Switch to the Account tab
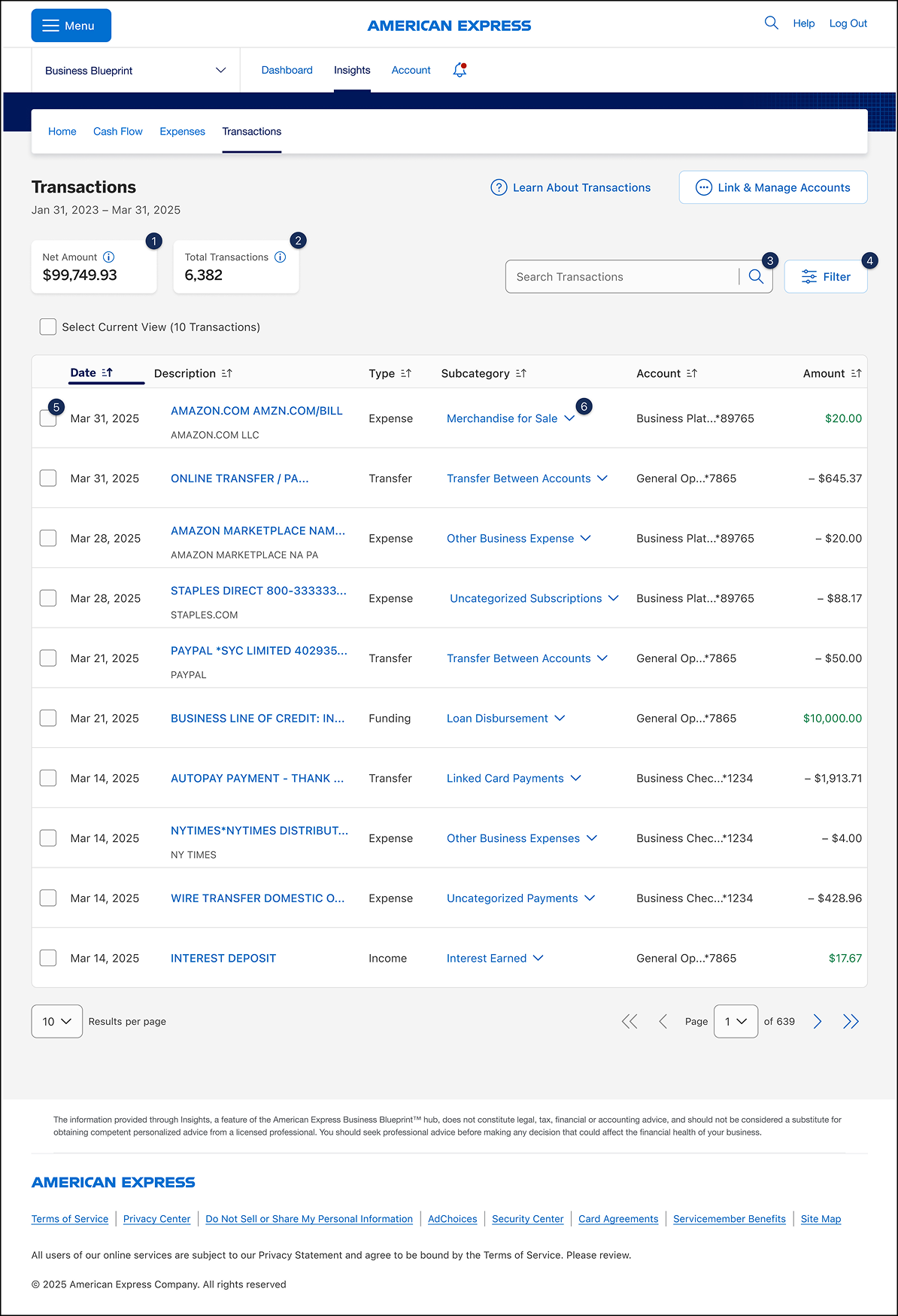898x1316 pixels. coord(411,70)
